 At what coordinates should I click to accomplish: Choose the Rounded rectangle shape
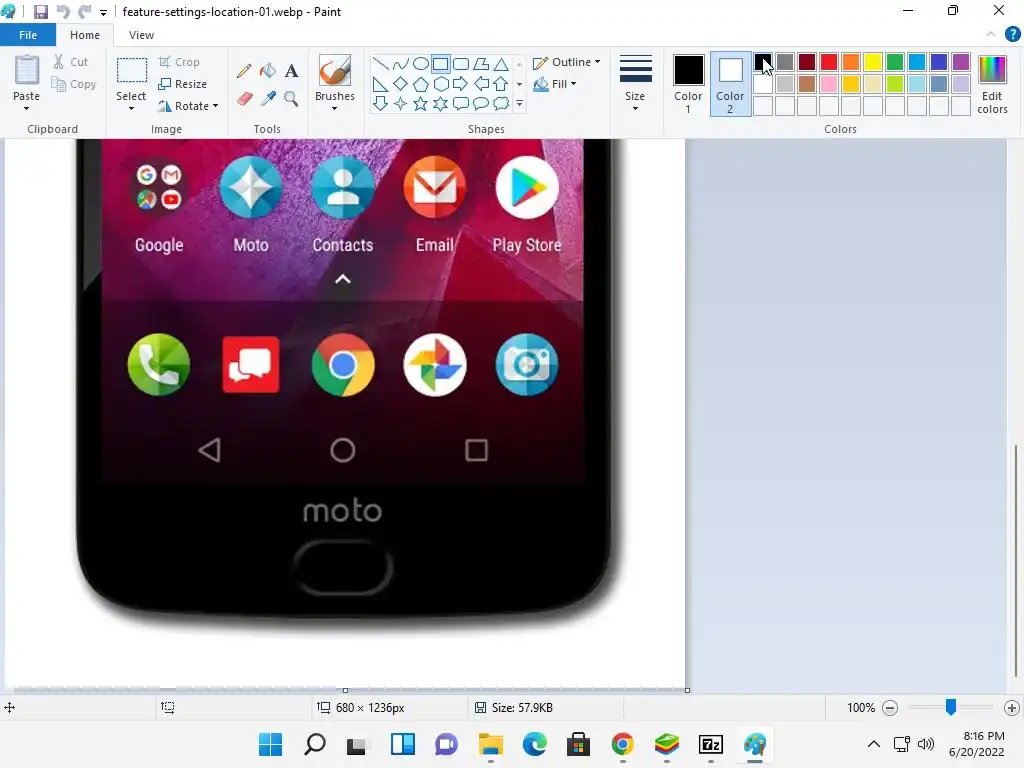(x=461, y=64)
